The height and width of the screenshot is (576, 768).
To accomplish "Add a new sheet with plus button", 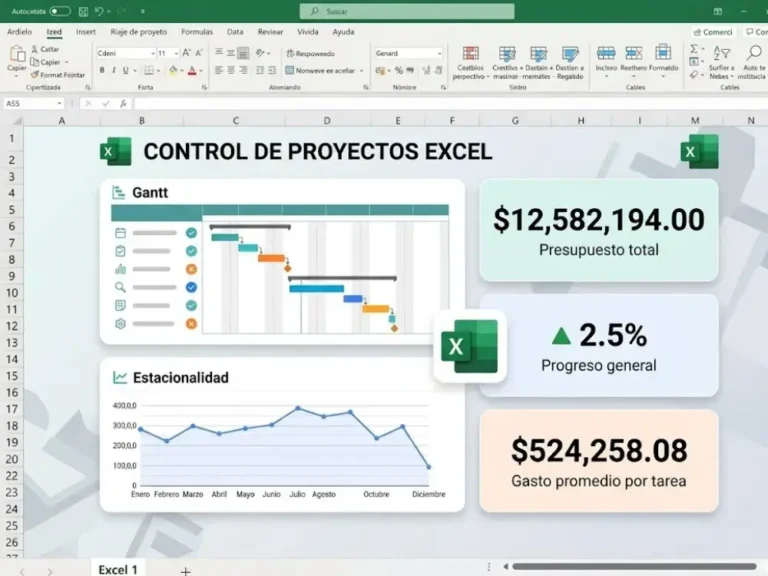I will 185,571.
